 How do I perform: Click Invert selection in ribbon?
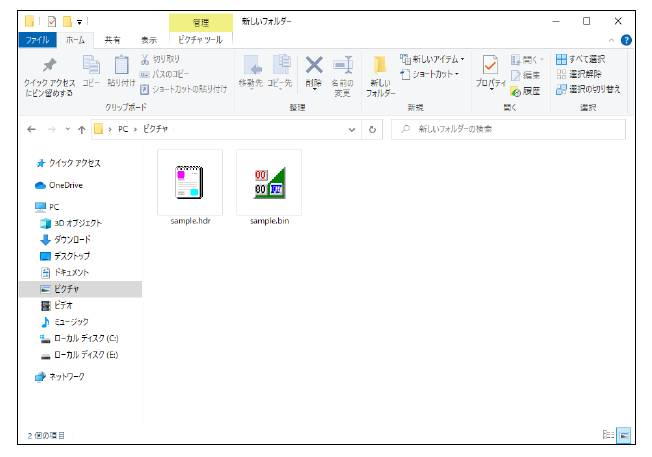coord(588,89)
